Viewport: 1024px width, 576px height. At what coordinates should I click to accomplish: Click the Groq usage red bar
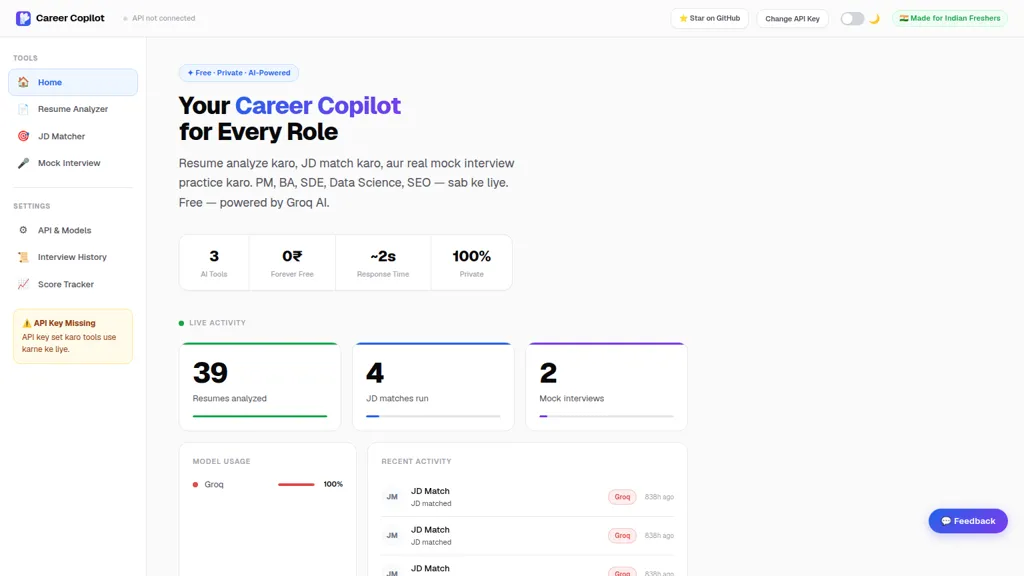[x=296, y=485]
